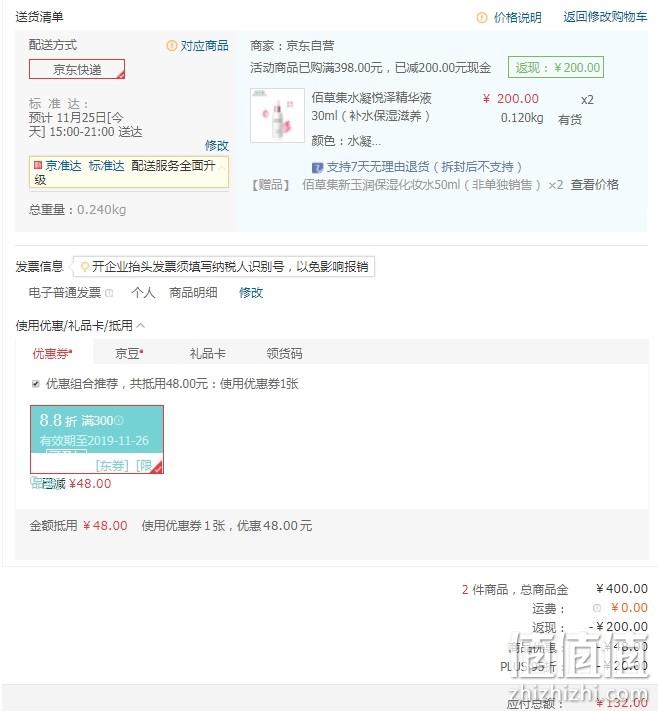Click 金额抵用 ¥48.00 amount
Viewport: 658px width, 711px height.
pyautogui.click(x=105, y=526)
